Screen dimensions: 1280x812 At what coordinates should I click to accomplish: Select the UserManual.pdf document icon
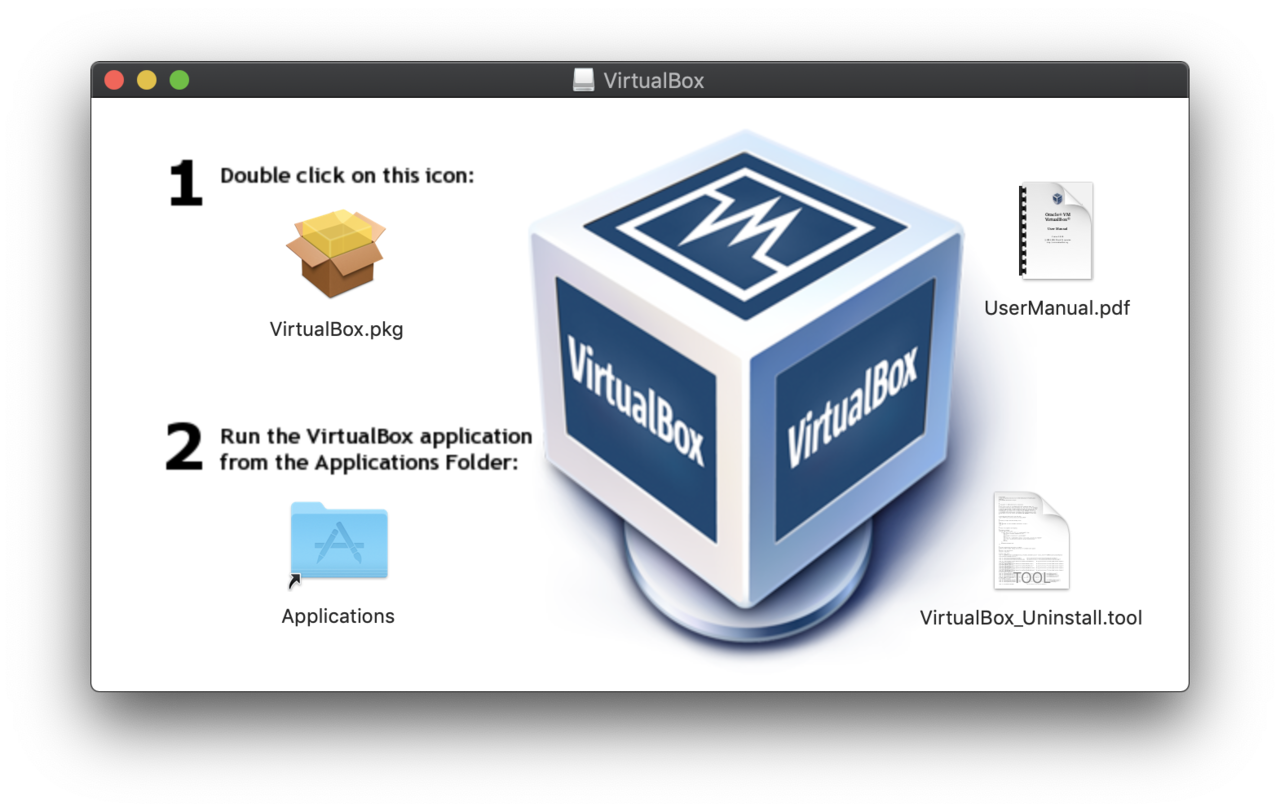coord(1056,231)
